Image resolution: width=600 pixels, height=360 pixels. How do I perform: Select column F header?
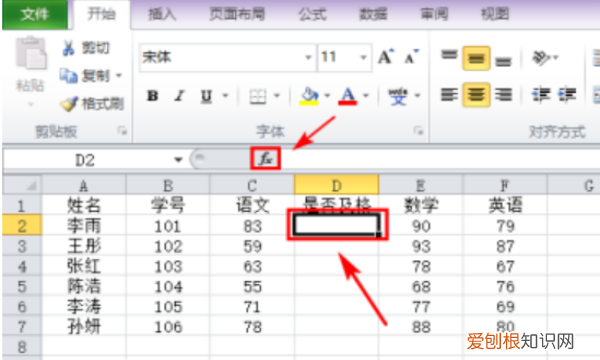tap(505, 186)
